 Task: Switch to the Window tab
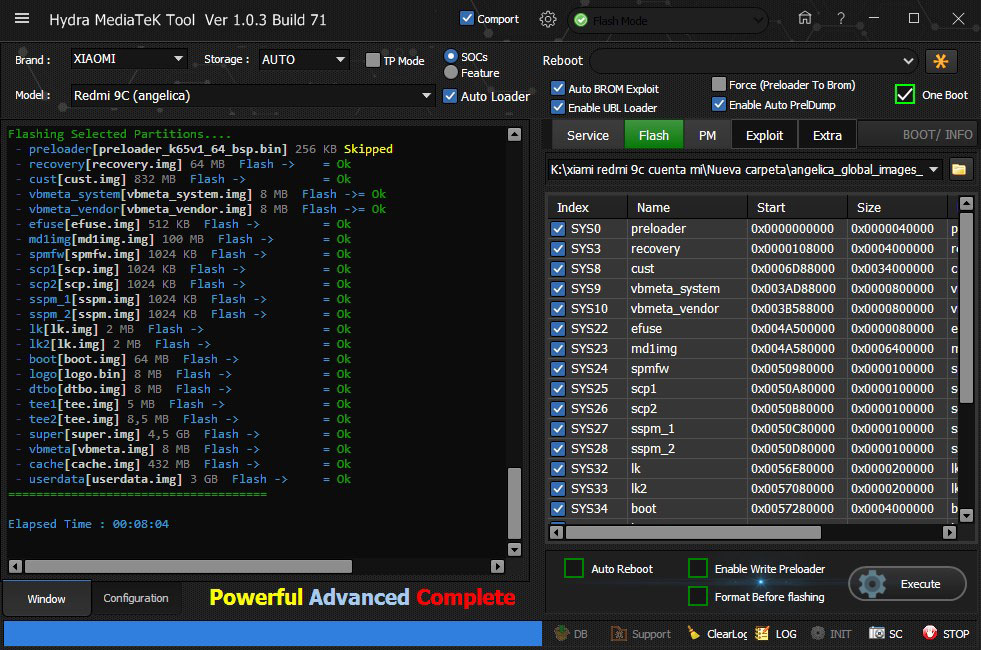pyautogui.click(x=46, y=599)
